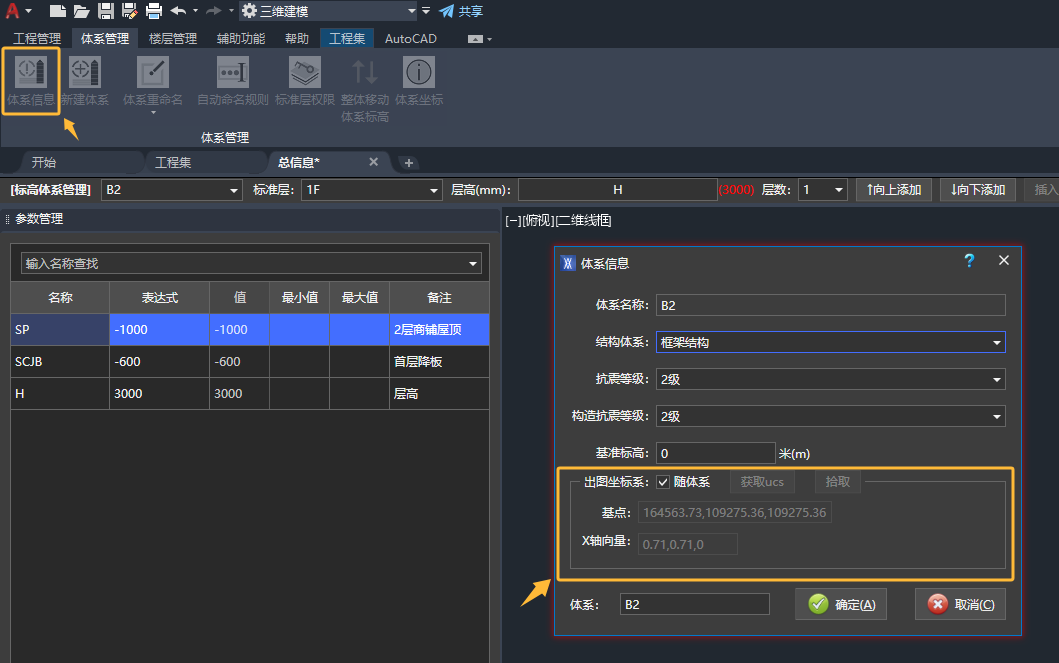Expand the 标准层 1F dropdown
This screenshot has height=663, width=1059.
point(434,190)
